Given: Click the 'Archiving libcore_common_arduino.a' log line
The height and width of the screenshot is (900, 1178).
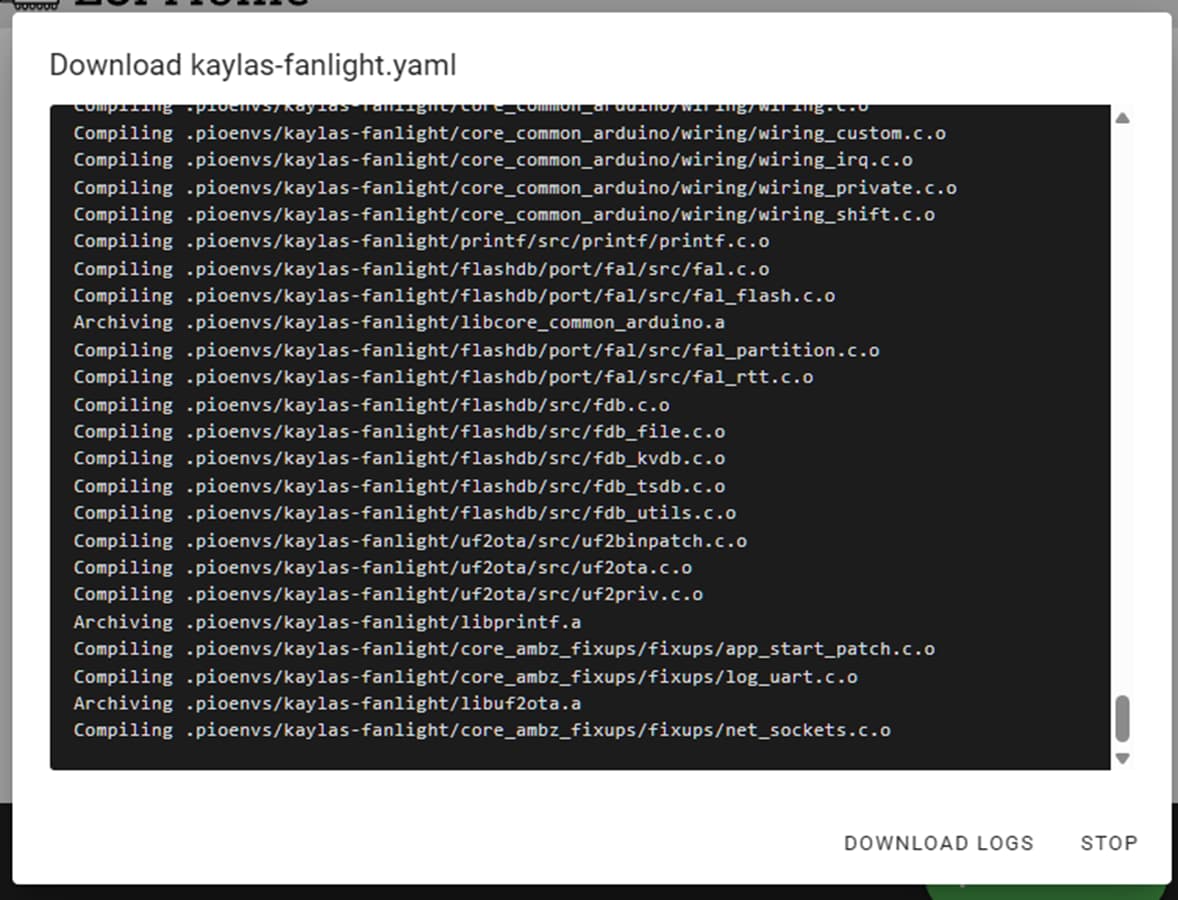Looking at the screenshot, I should click(399, 322).
